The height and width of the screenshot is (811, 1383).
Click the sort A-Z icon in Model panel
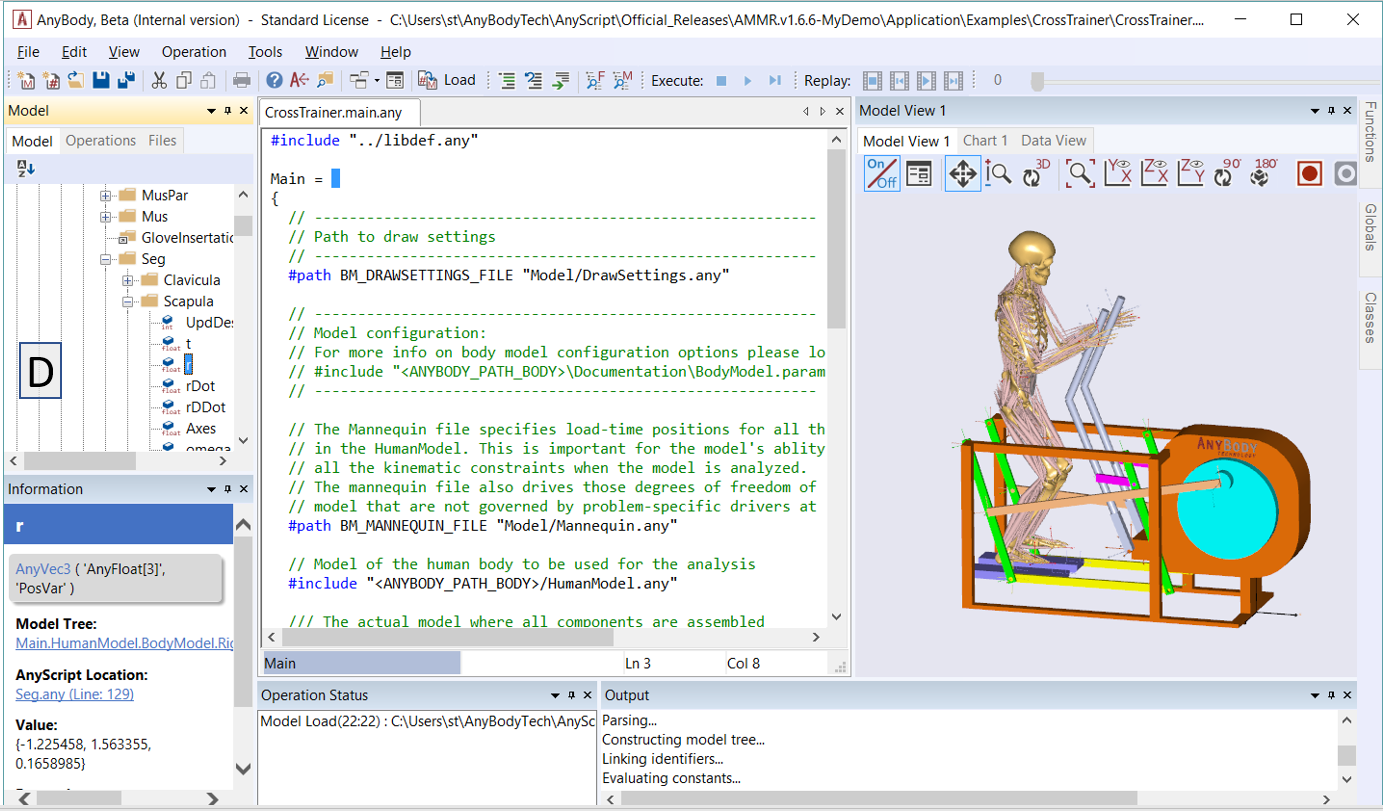point(26,169)
